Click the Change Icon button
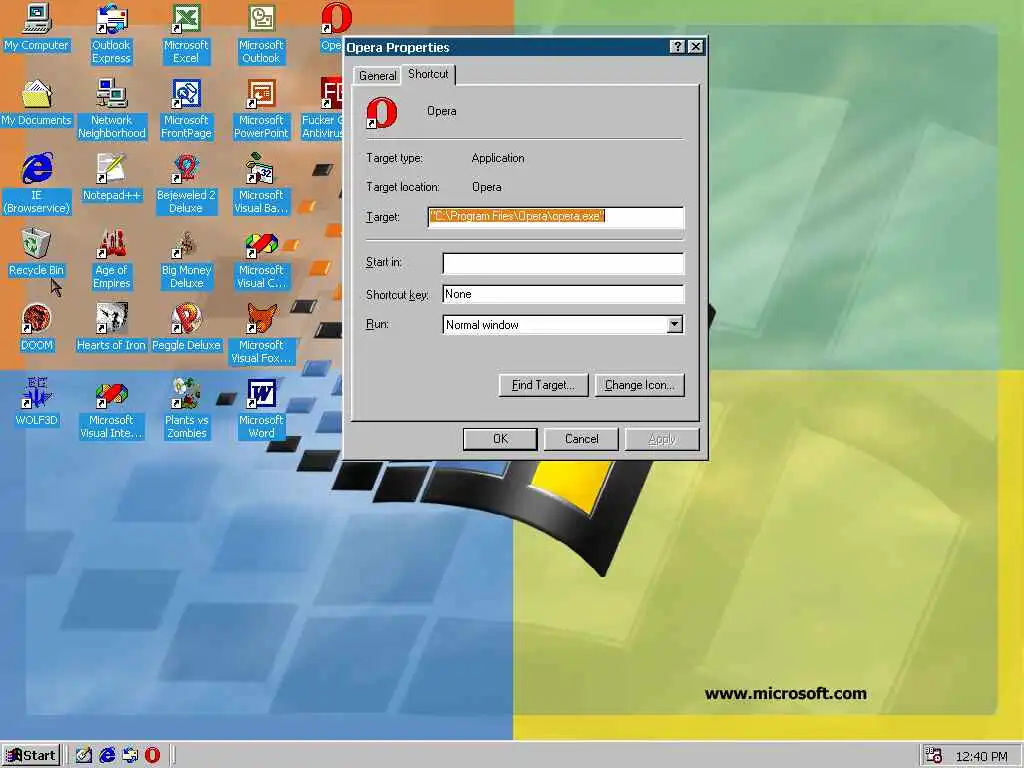This screenshot has height=768, width=1024. 639,385
